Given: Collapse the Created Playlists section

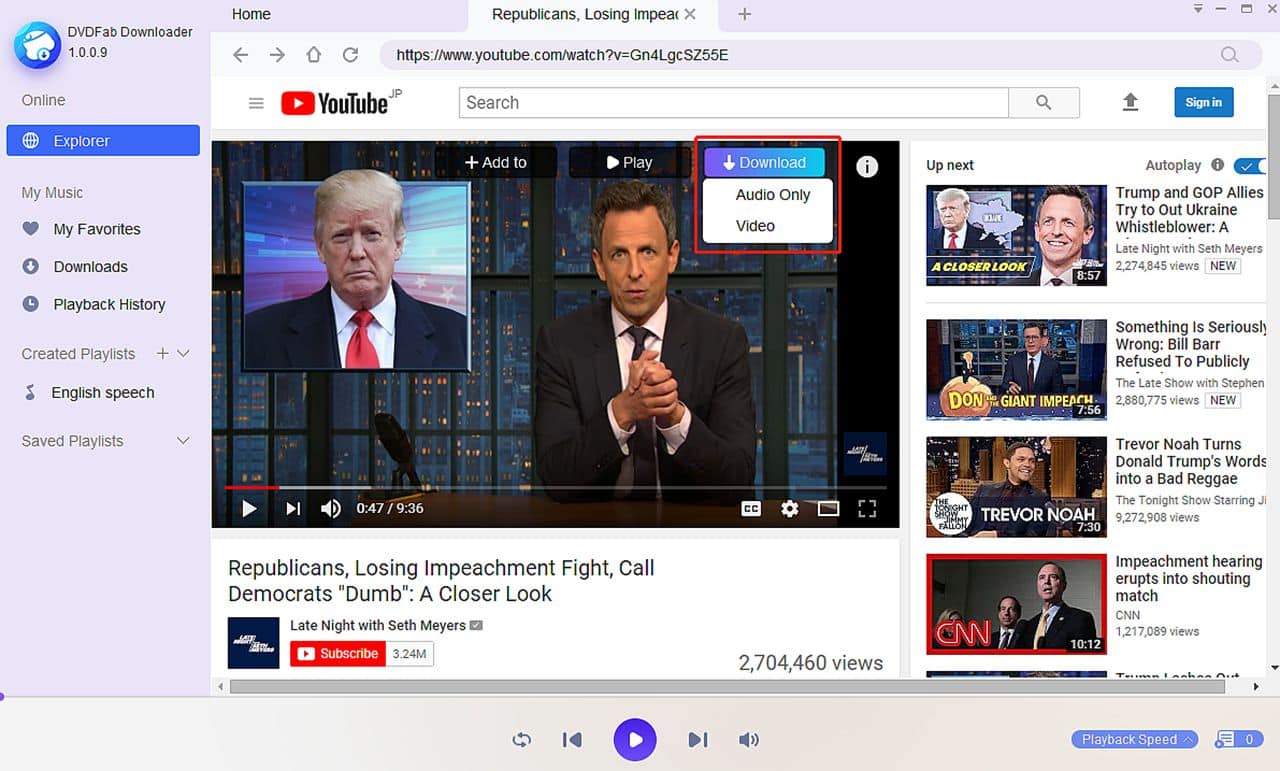Looking at the screenshot, I should [182, 353].
